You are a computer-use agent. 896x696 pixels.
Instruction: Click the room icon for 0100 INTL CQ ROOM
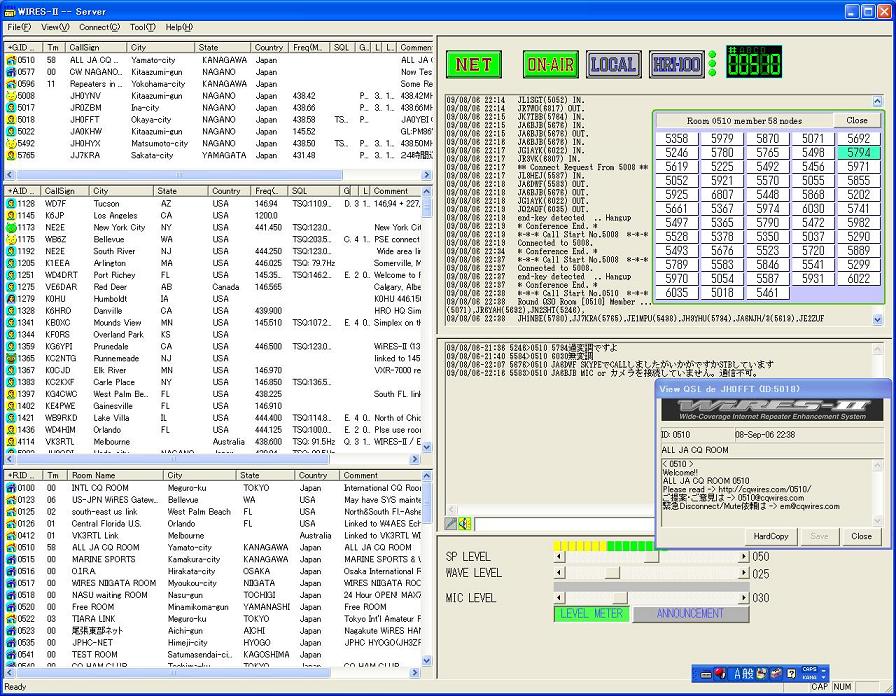10,488
